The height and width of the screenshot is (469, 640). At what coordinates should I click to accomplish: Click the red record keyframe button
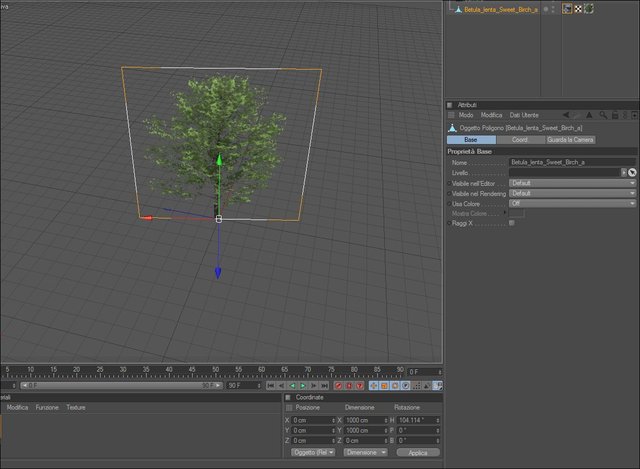click(338, 385)
